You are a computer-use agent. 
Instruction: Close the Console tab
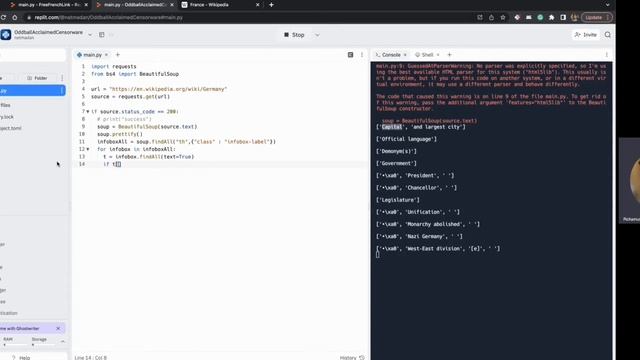[405, 55]
